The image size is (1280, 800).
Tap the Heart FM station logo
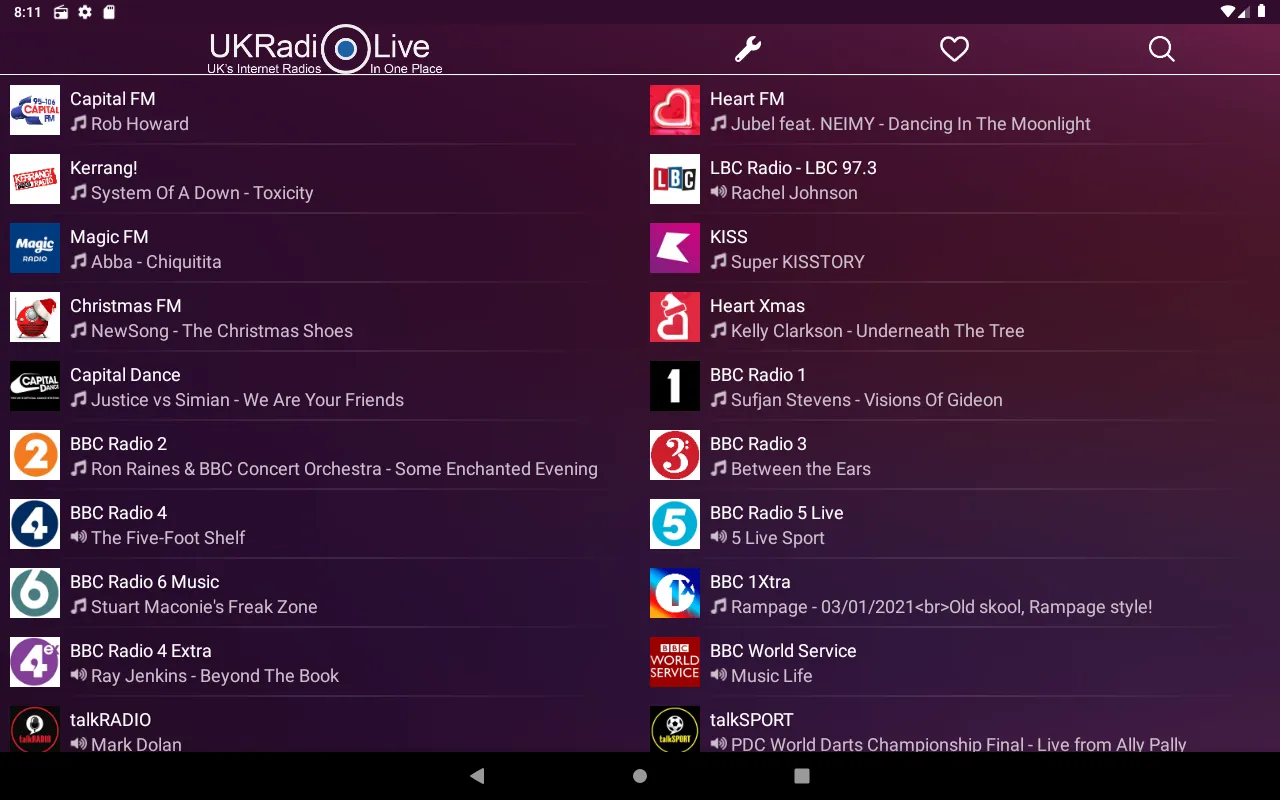pyautogui.click(x=675, y=110)
